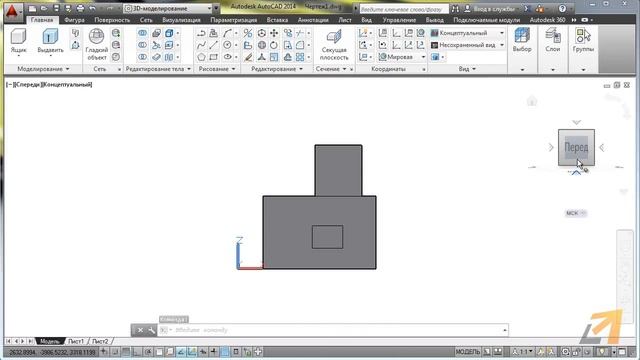
Task: Select the Polygon tool in Рисование panel
Action: (x=201, y=57)
